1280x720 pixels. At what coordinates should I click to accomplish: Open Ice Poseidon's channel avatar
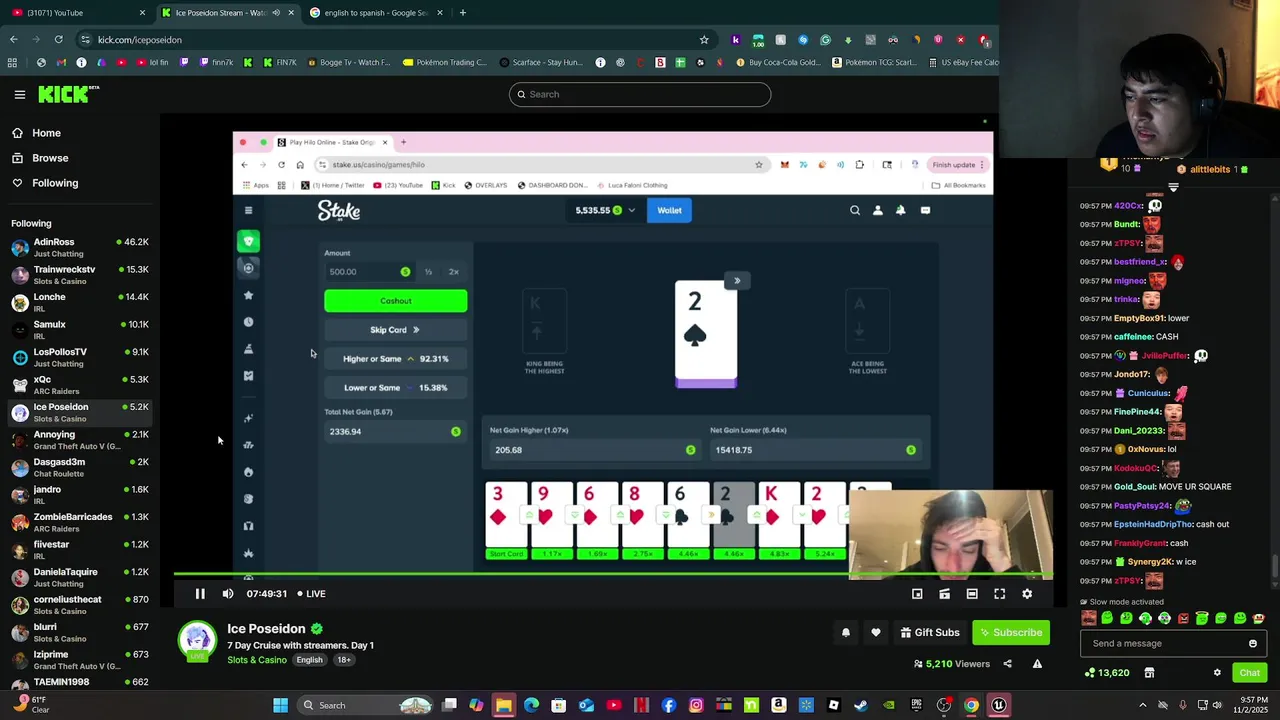click(197, 641)
